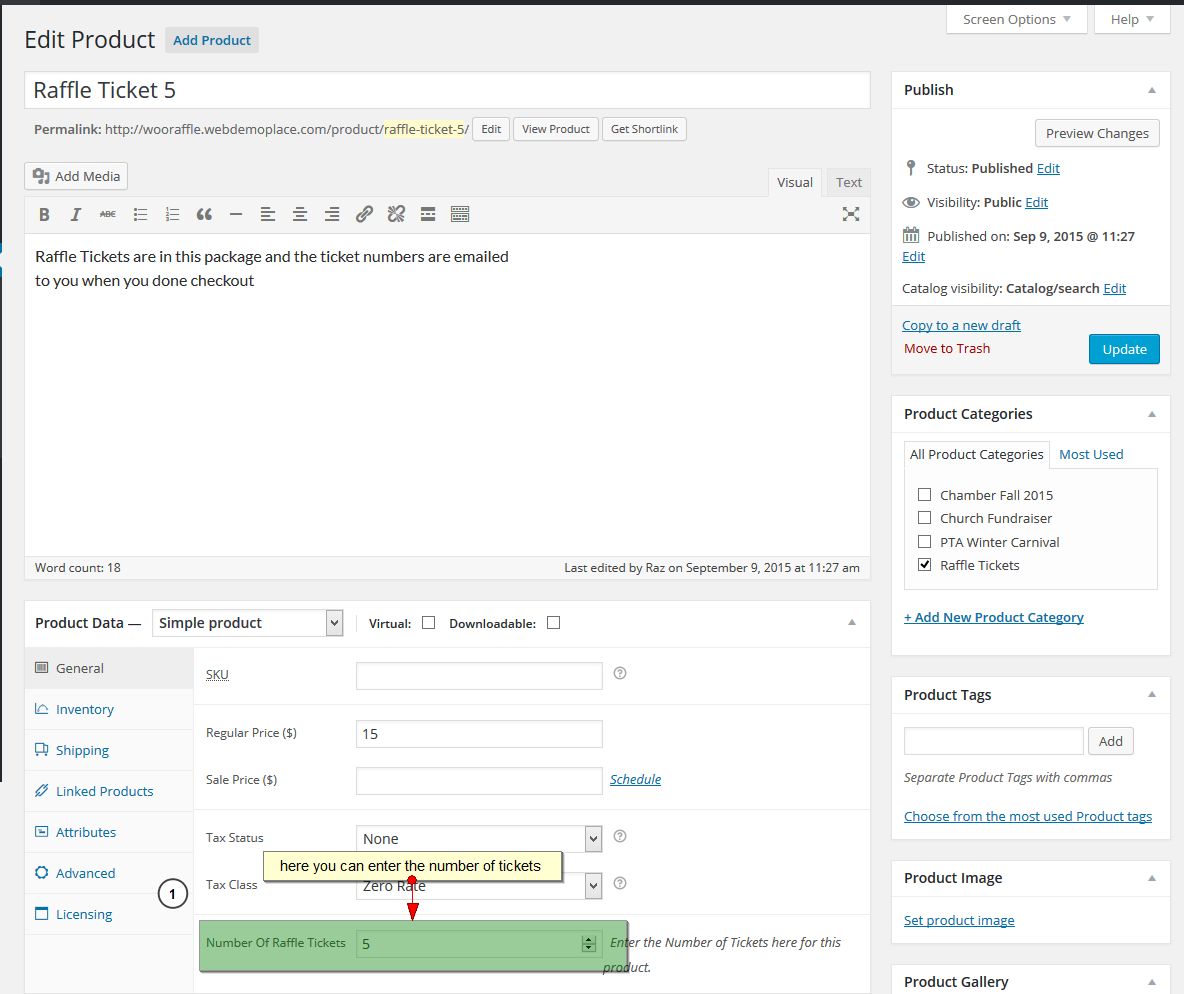The height and width of the screenshot is (994, 1184).
Task: Click Preview Changes button
Action: coord(1097,134)
